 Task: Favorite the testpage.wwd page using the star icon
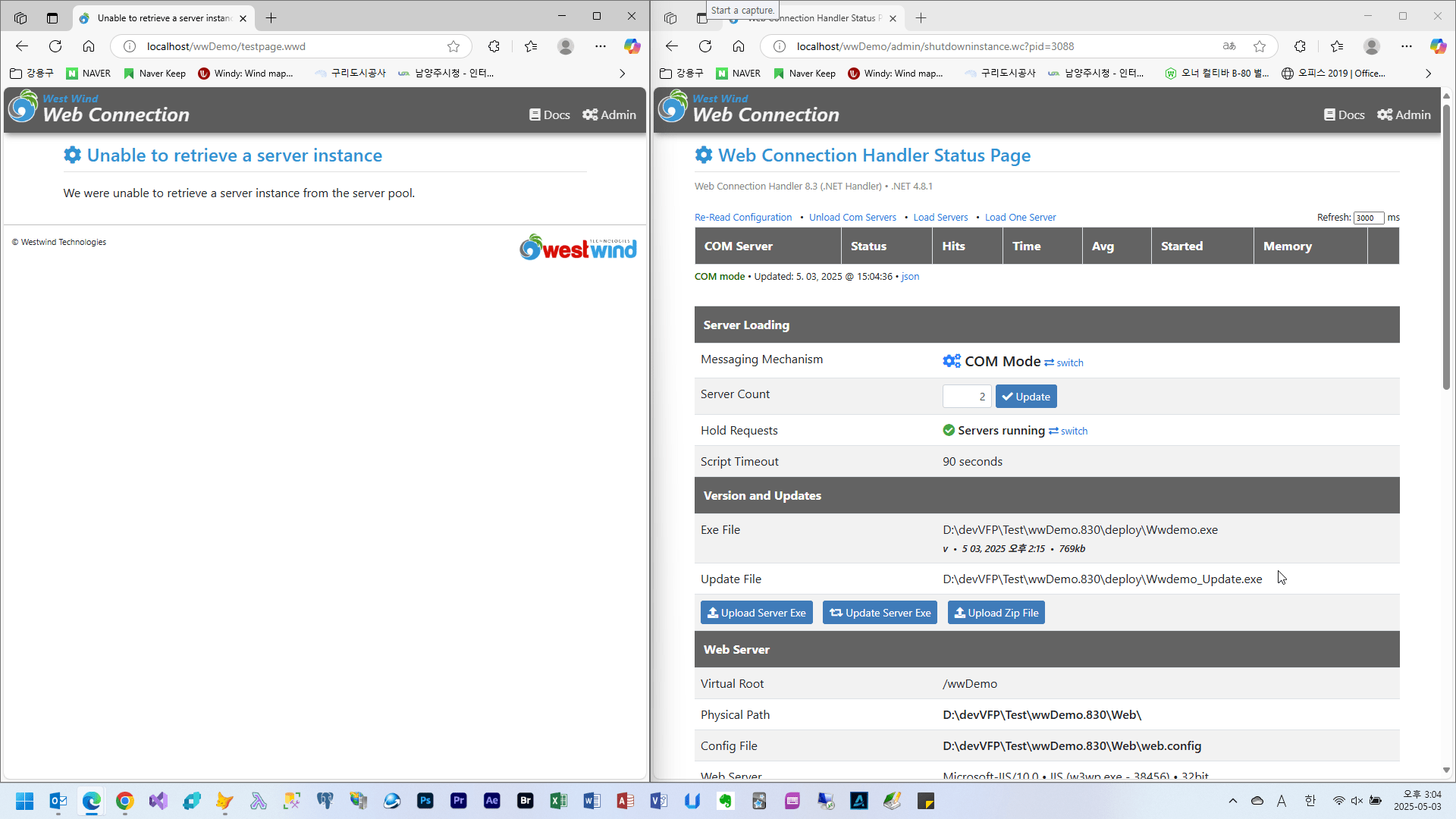tap(453, 46)
